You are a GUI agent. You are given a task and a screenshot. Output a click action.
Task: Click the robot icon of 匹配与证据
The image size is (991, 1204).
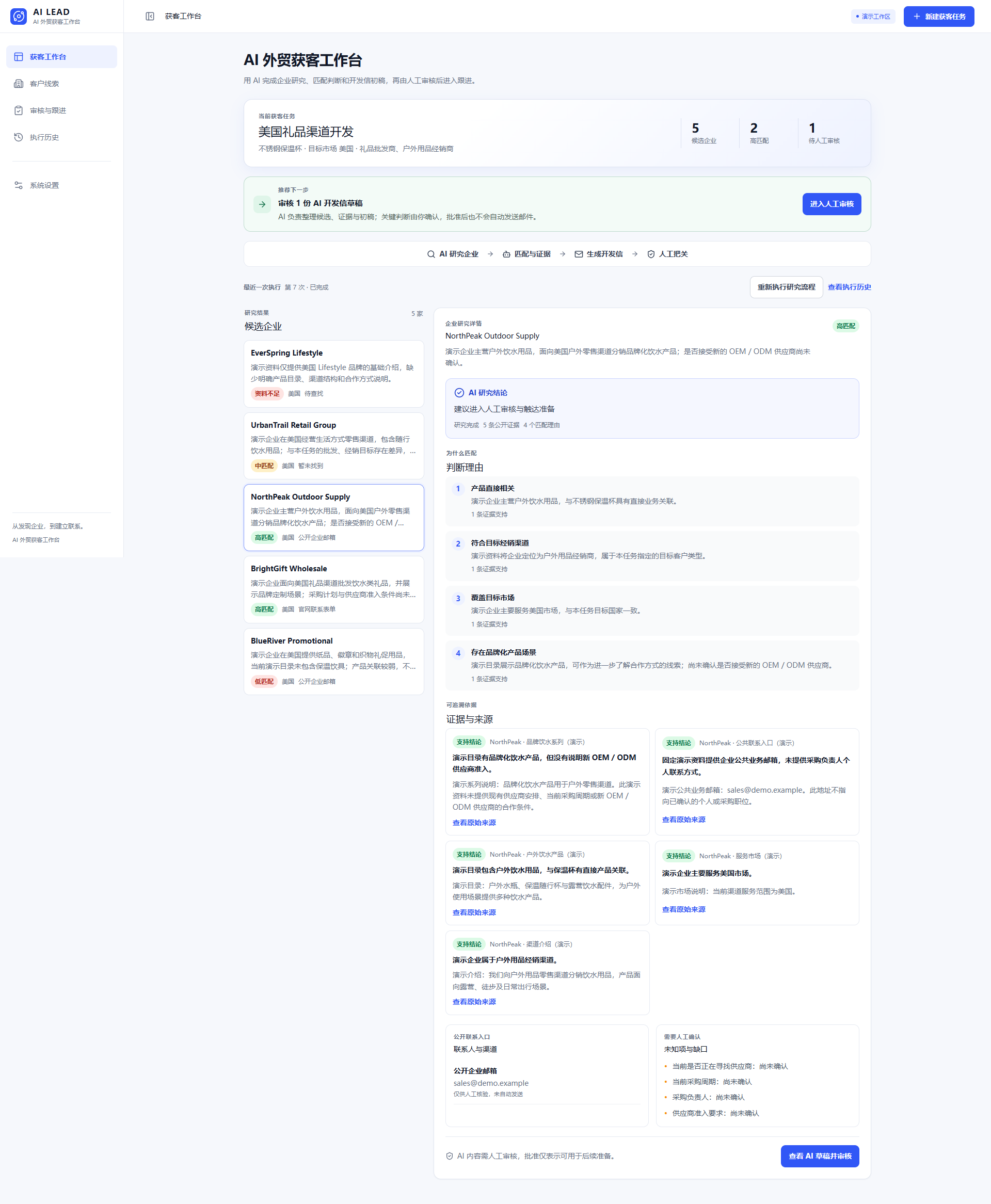coord(506,254)
